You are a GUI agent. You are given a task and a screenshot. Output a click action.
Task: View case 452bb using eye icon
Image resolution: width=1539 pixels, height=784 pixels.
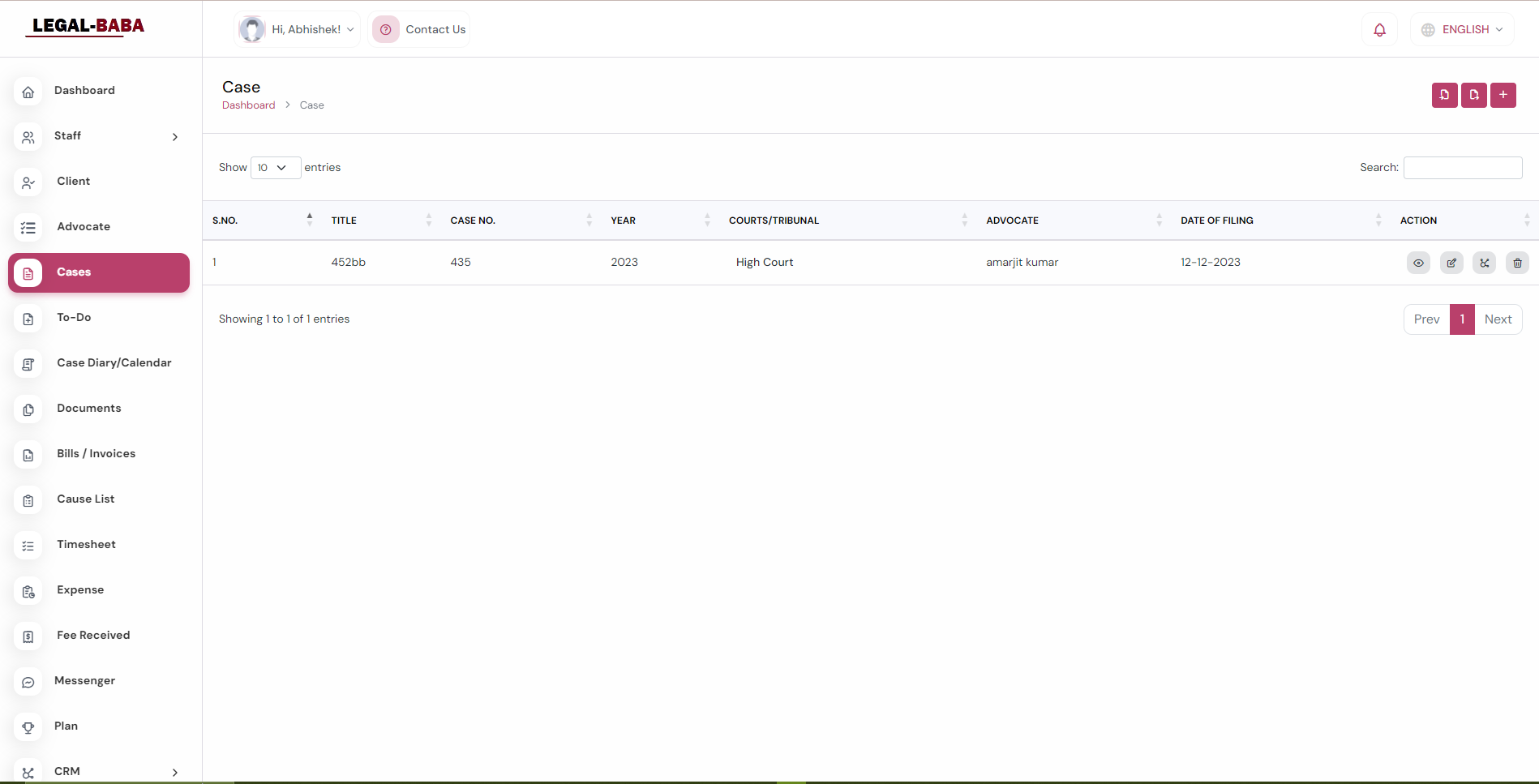coord(1418,263)
